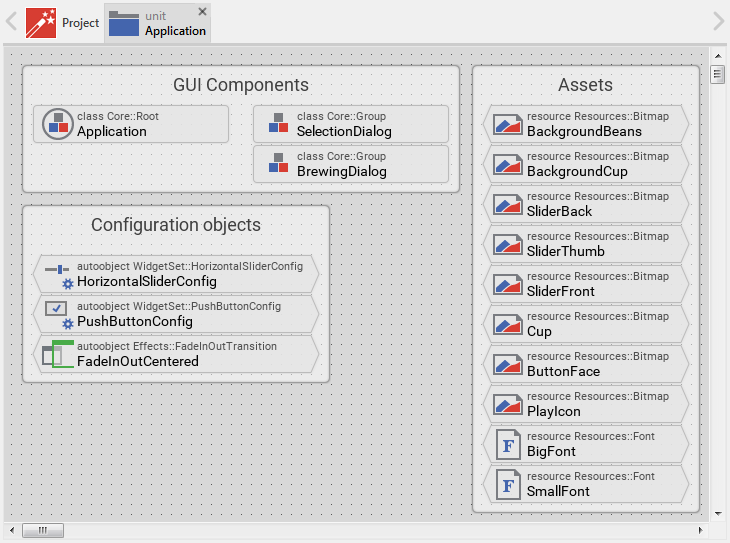Navigate to previous tab with left arrow
This screenshot has height=543, width=730.
tap(11, 21)
